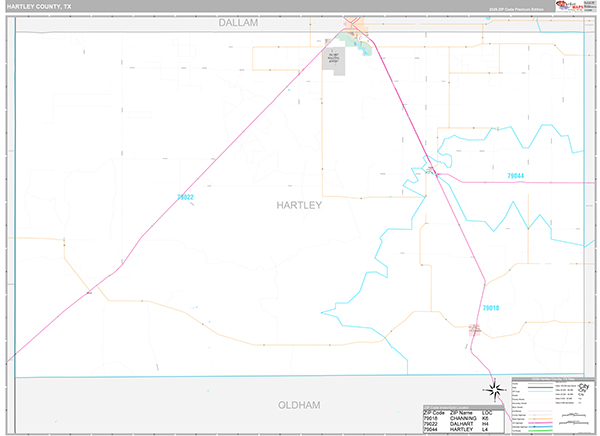This screenshot has width=600, height=436.
Task: Click the Channing town marker
Action: click(x=476, y=327)
